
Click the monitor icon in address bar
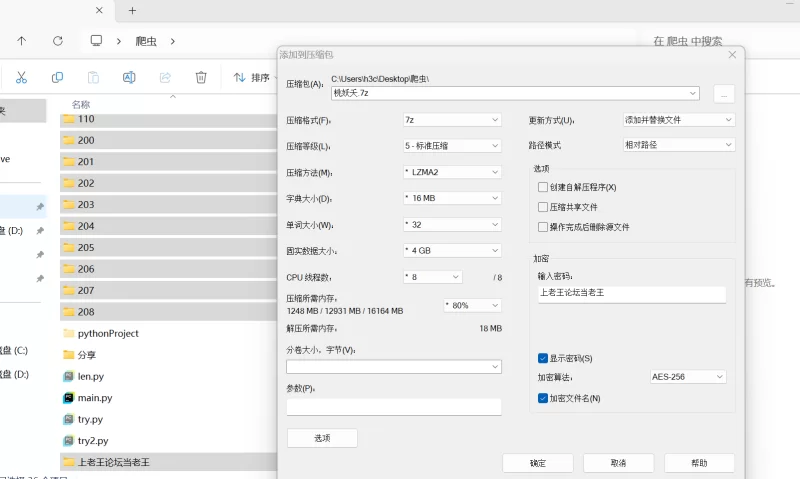pyautogui.click(x=96, y=41)
